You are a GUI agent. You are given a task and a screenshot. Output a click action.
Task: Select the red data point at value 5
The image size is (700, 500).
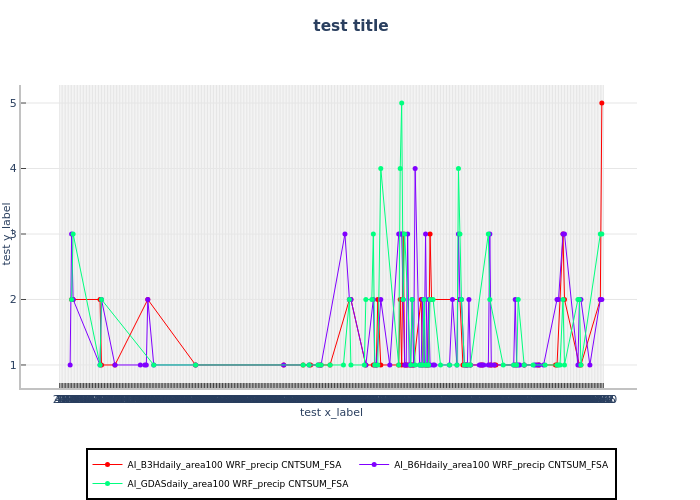(x=601, y=103)
